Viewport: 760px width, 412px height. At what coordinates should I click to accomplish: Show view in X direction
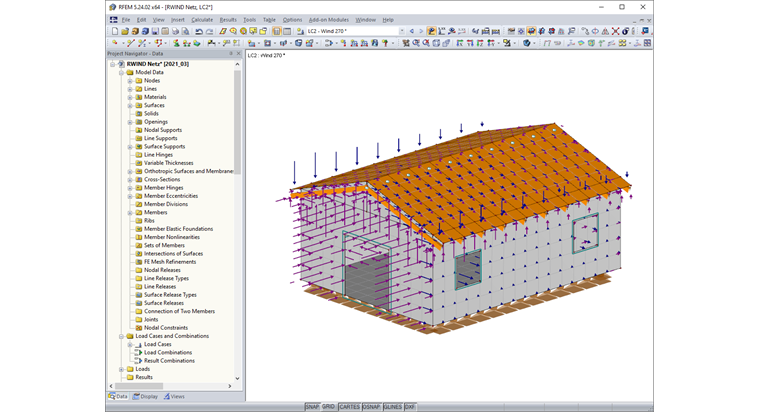460,43
